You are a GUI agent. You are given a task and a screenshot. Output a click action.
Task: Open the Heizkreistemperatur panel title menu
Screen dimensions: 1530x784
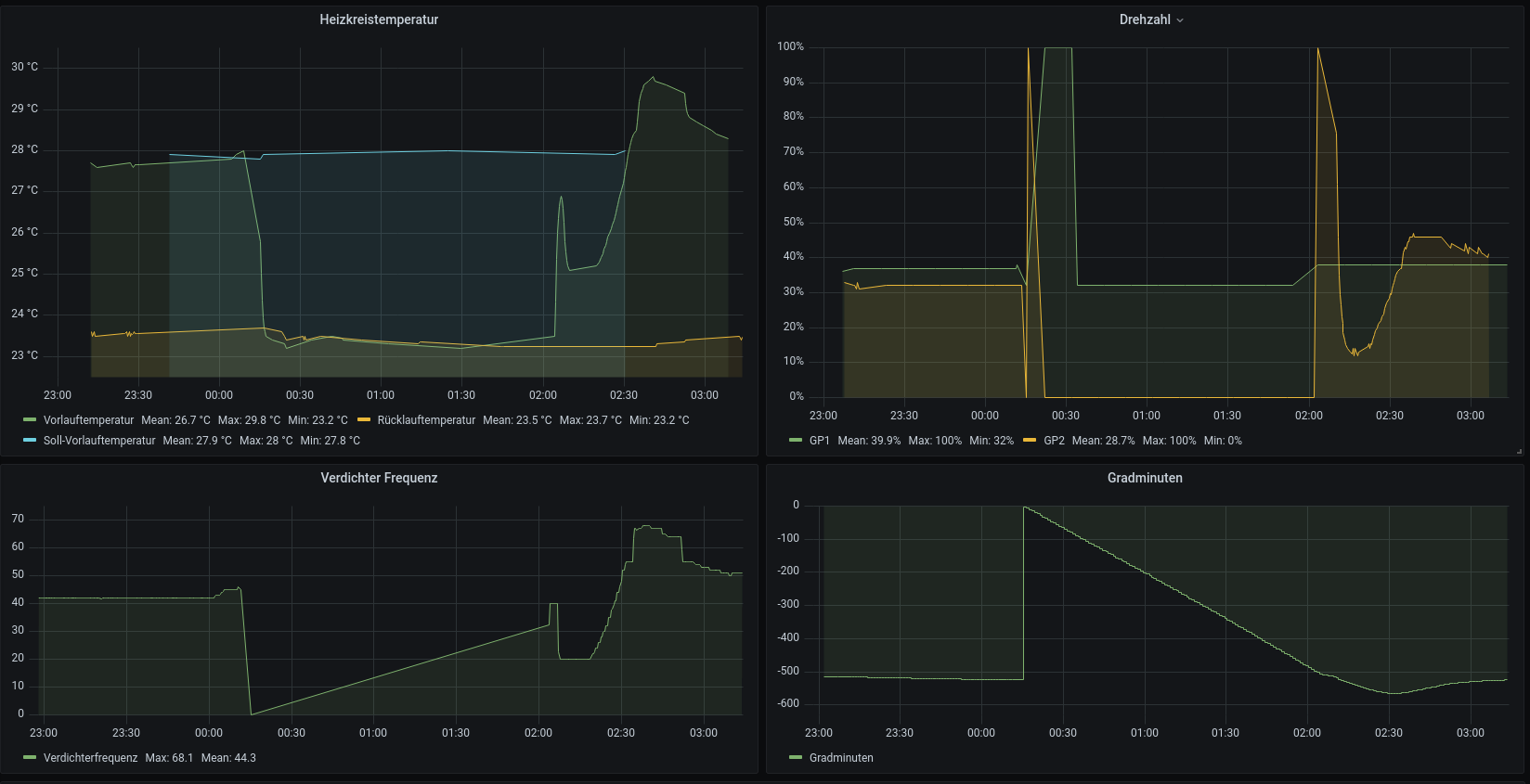(x=379, y=19)
